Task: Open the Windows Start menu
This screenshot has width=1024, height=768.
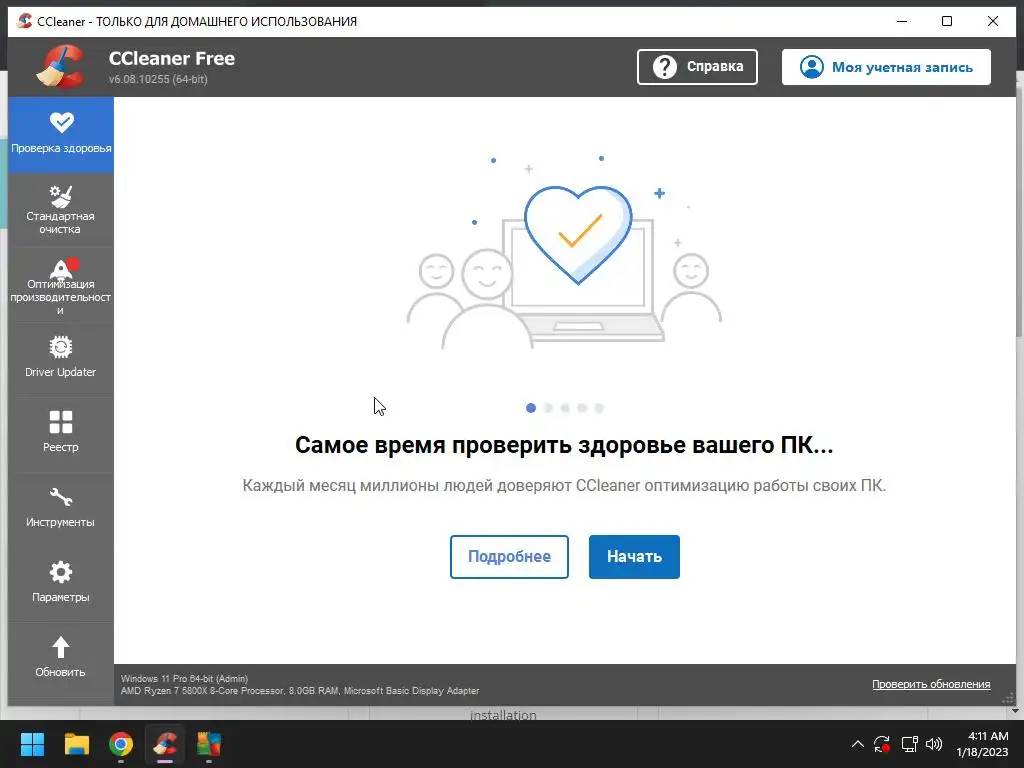Action: tap(32, 744)
